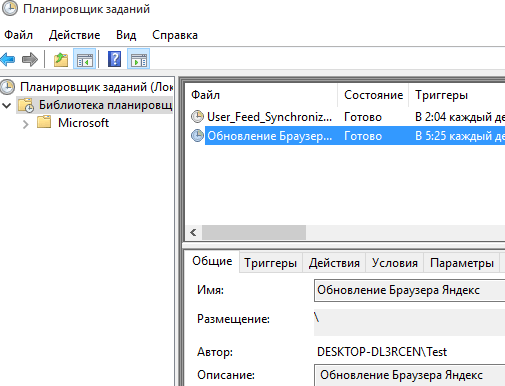Click the root Планировщик заданий clock icon
The height and width of the screenshot is (386, 505).
pos(7,87)
